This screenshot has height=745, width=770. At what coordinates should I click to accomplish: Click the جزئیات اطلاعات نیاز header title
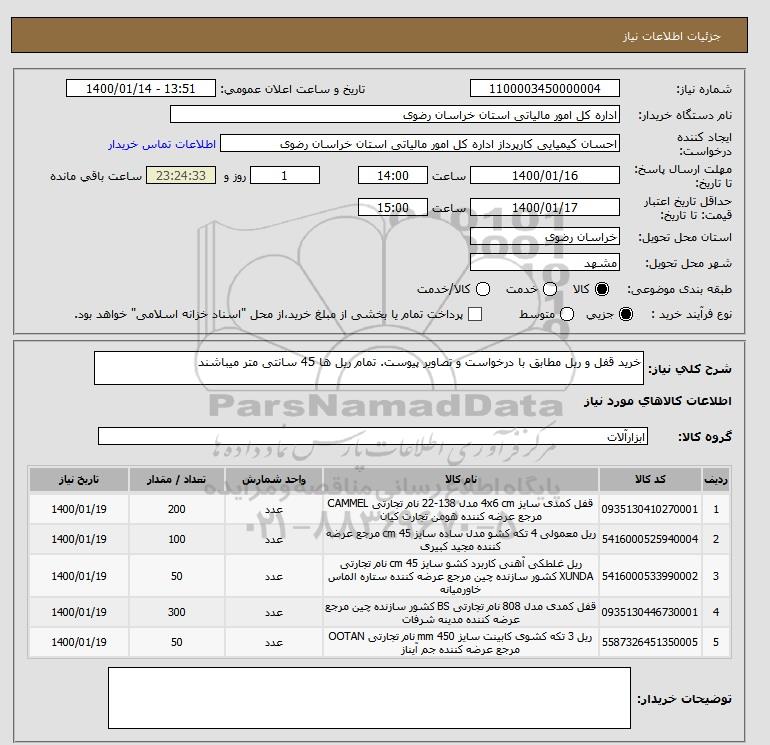671,36
